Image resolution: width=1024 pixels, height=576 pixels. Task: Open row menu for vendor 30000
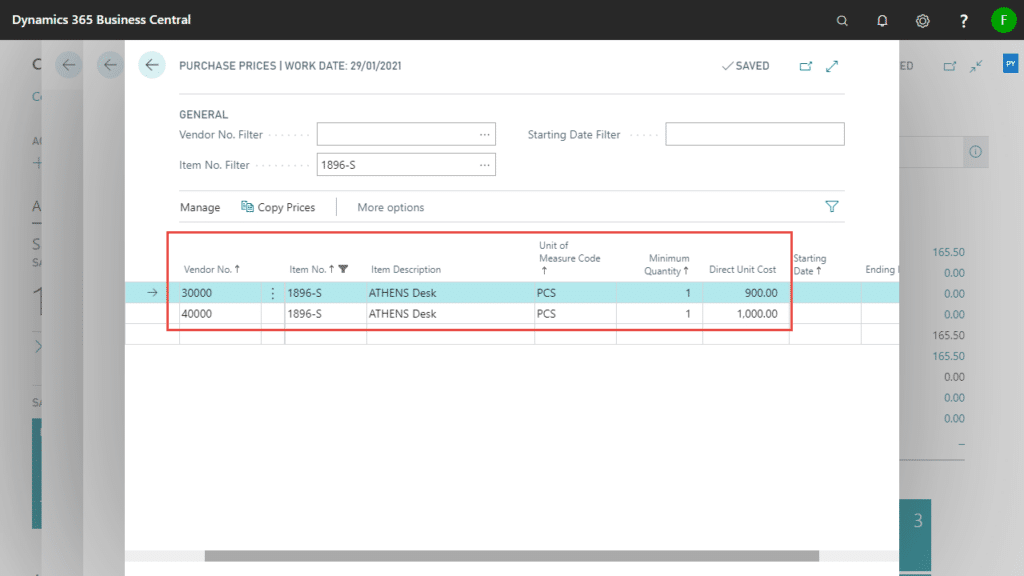[x=272, y=293]
